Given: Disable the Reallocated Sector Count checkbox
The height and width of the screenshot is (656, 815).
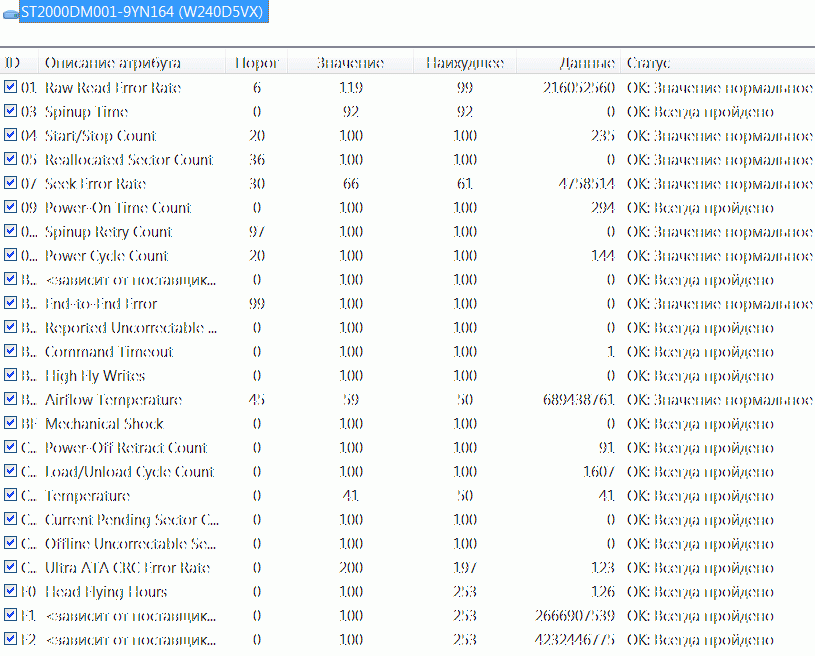Looking at the screenshot, I should (11, 159).
